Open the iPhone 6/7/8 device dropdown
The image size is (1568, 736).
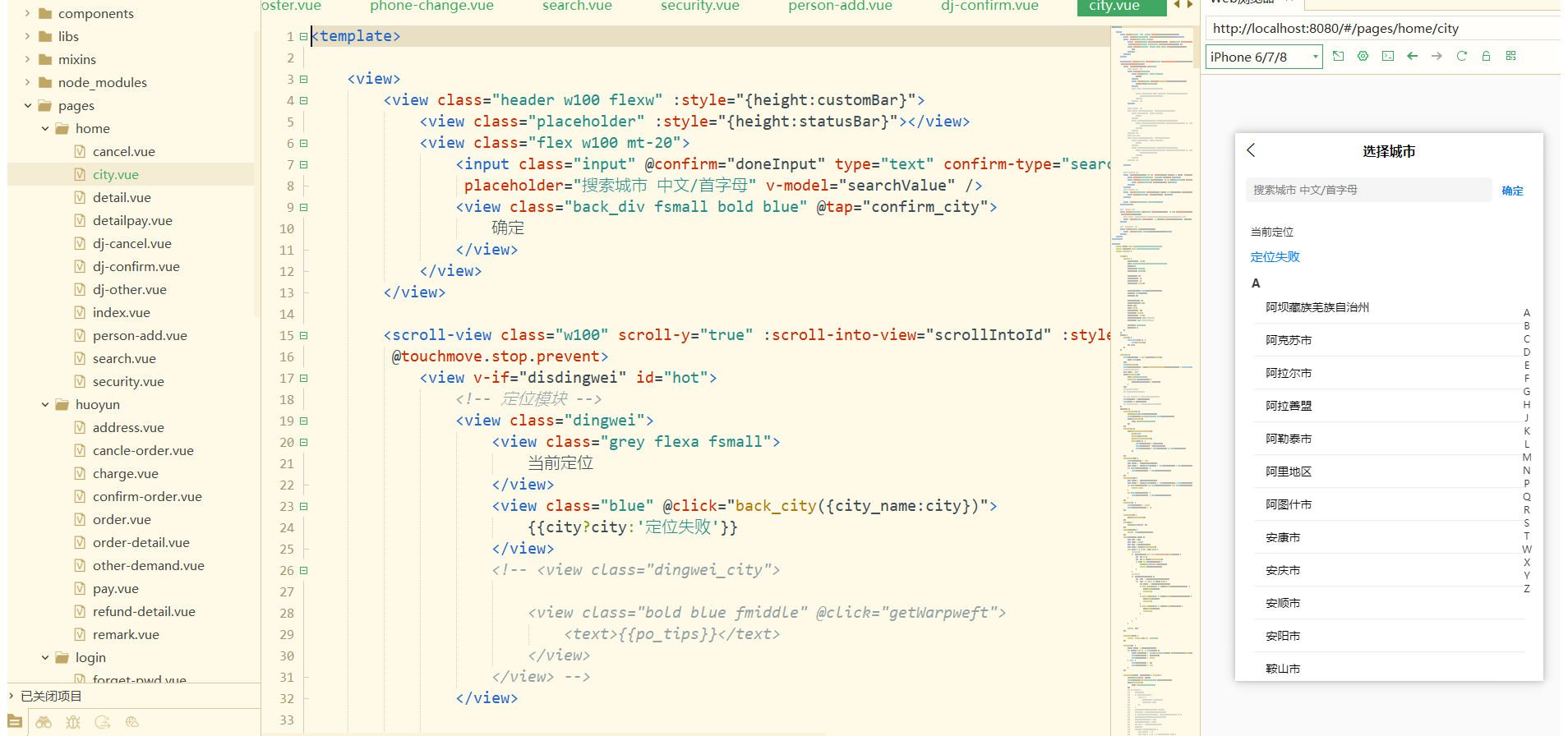1264,57
